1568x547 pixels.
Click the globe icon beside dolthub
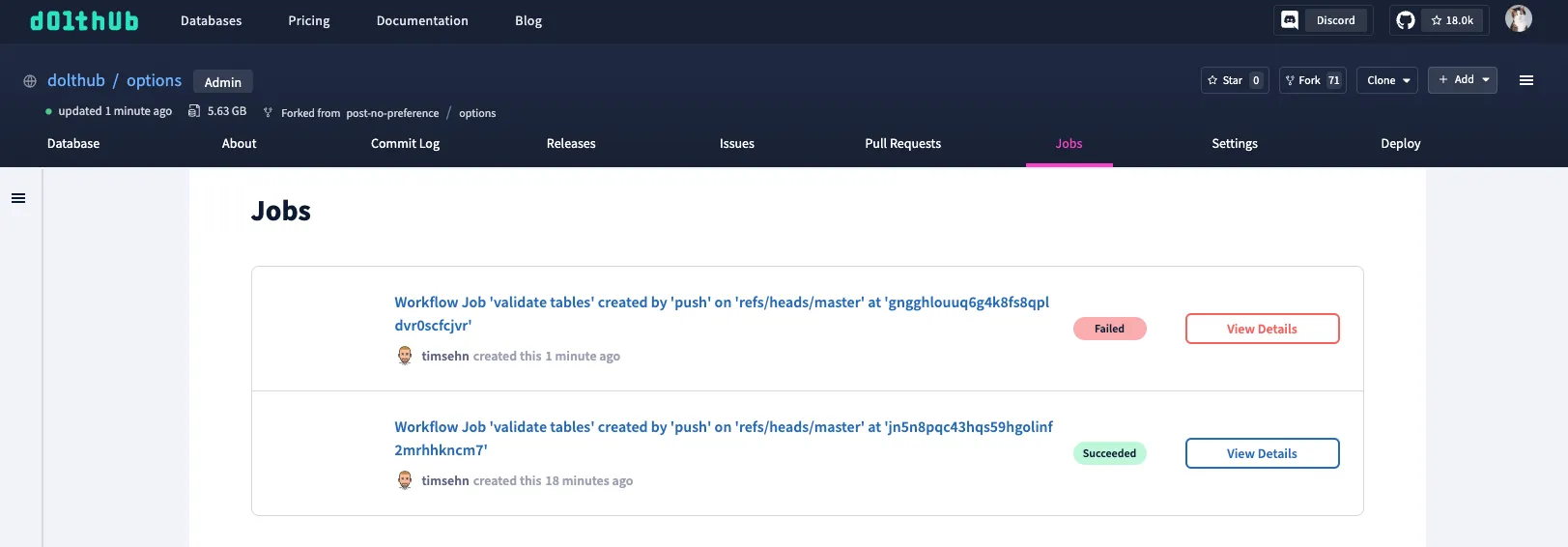[x=30, y=81]
